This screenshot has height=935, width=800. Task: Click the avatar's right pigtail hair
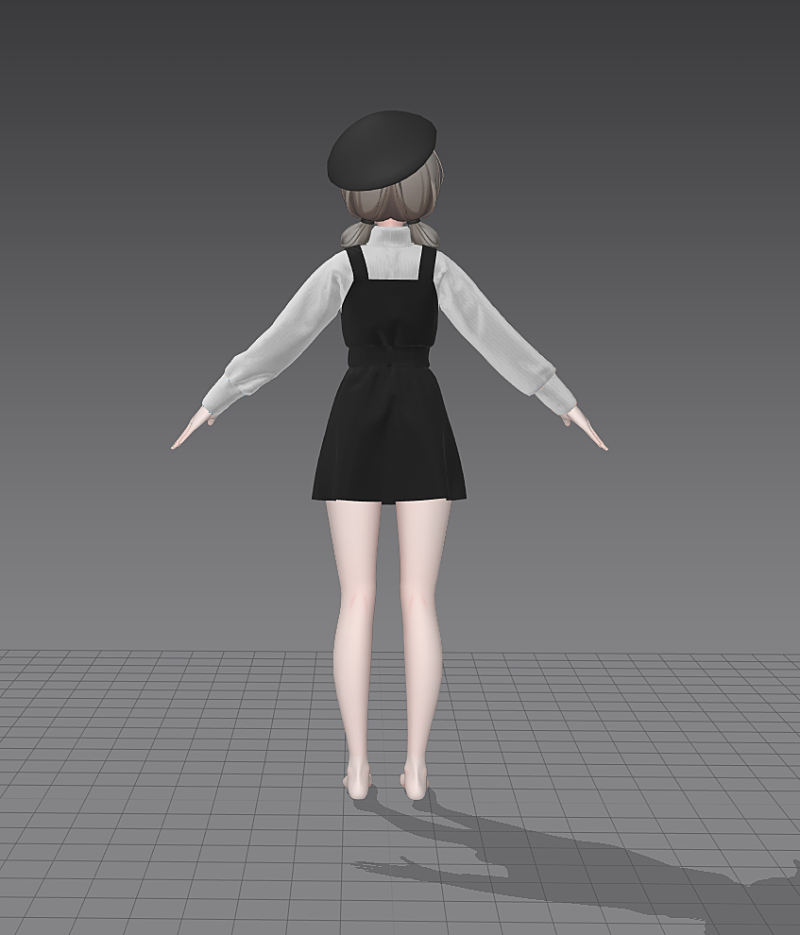tap(427, 236)
